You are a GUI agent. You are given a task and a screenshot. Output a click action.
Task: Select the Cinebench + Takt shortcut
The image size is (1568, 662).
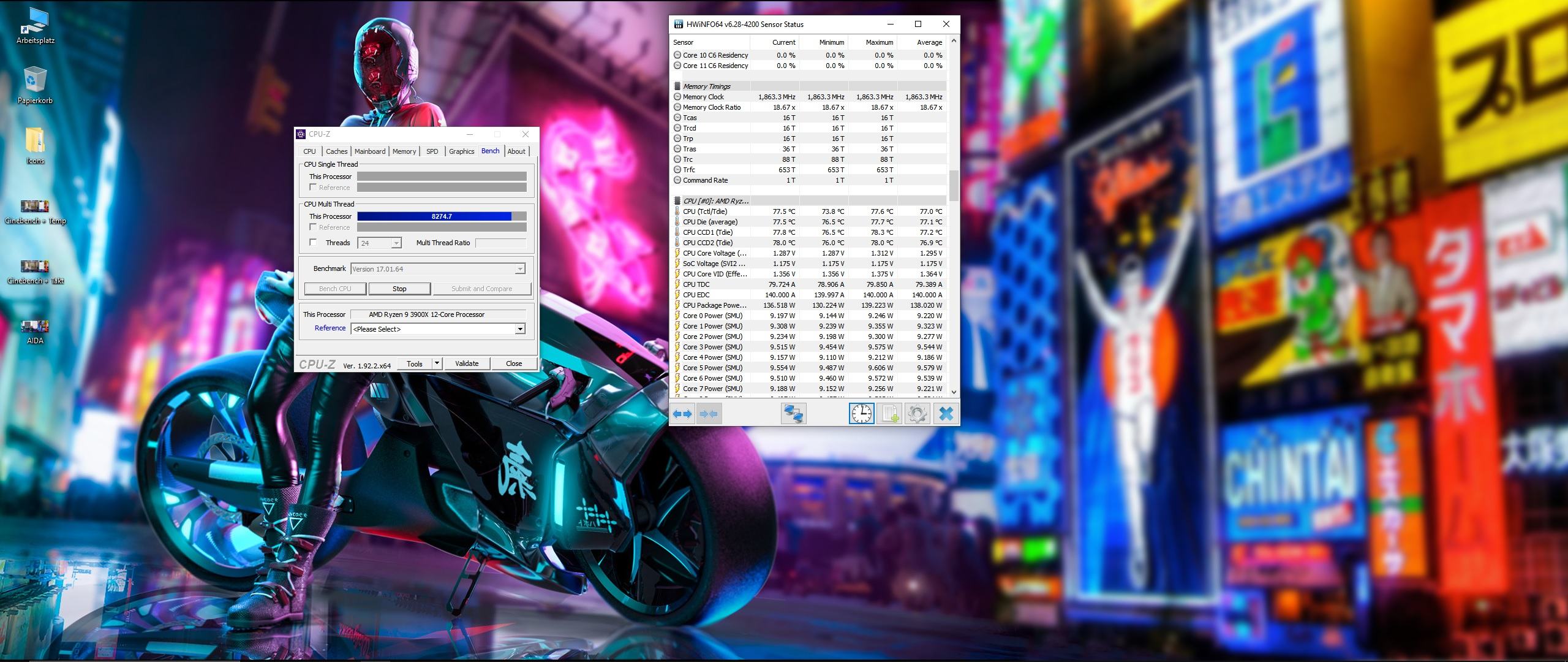[x=35, y=272]
